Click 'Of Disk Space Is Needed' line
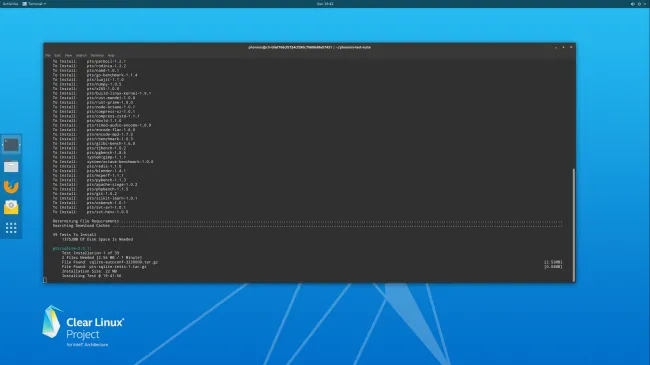650x365 pixels. pos(97,239)
